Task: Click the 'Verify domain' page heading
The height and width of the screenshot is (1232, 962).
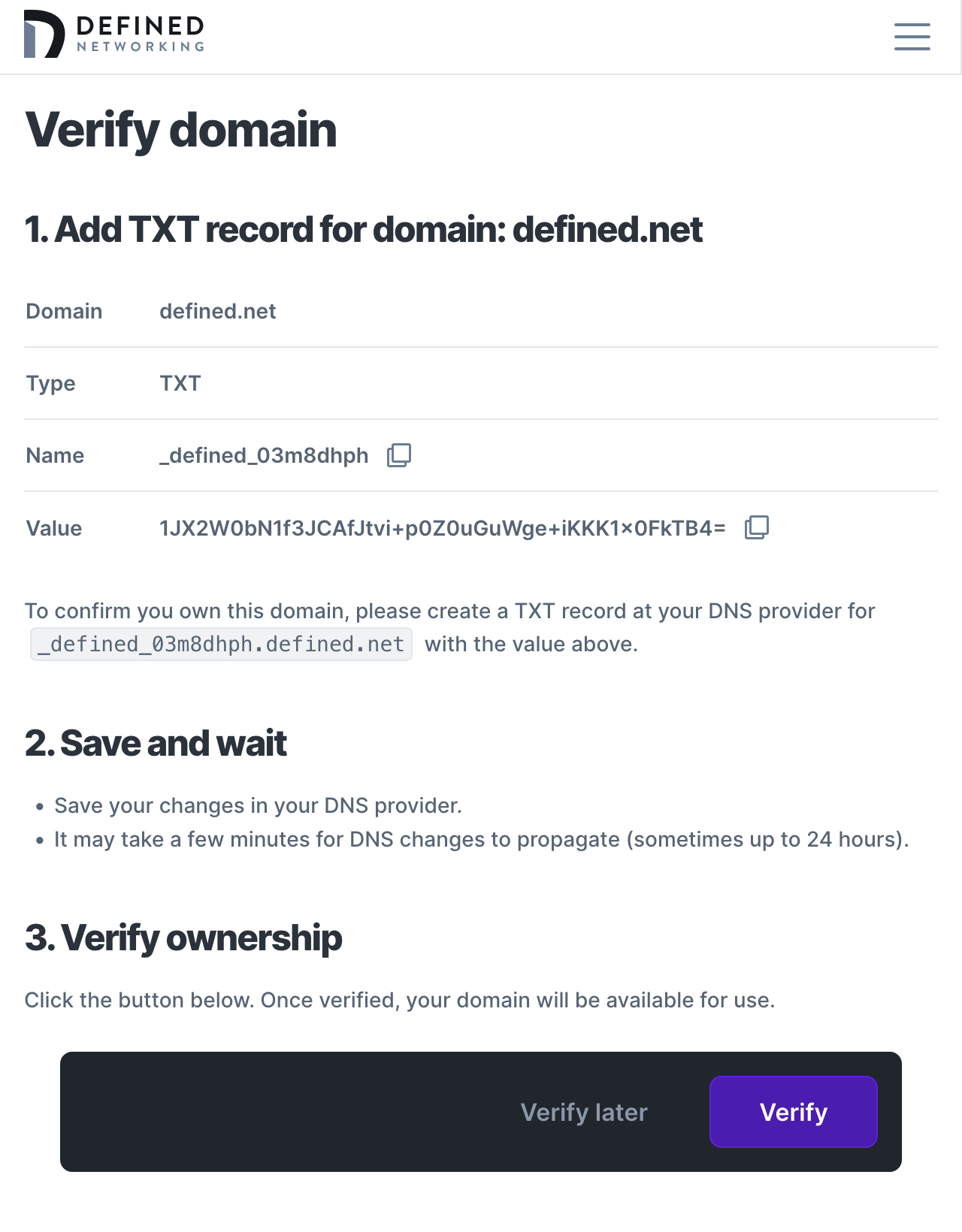Action: click(181, 129)
